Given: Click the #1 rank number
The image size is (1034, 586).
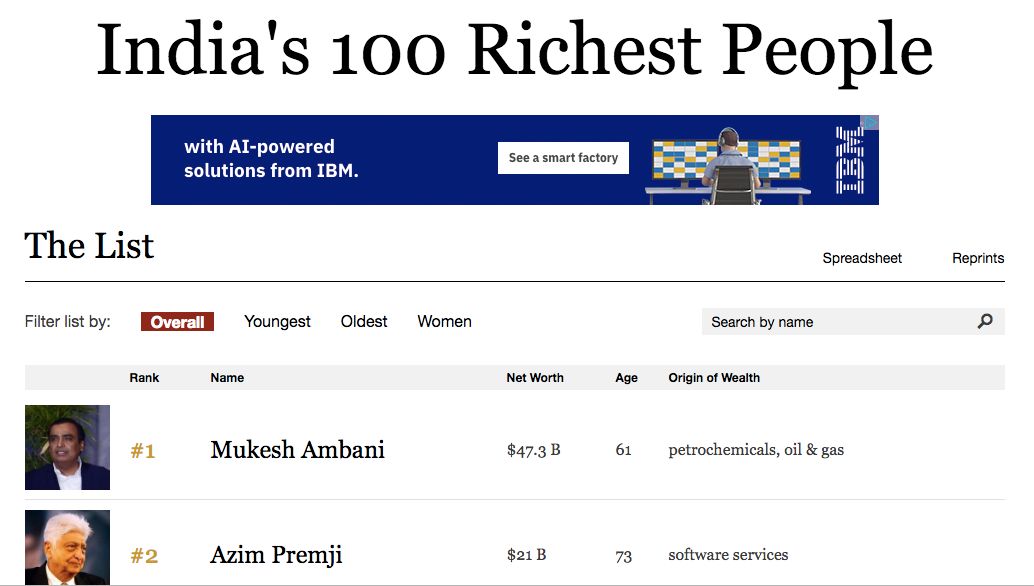Looking at the screenshot, I should click(143, 451).
